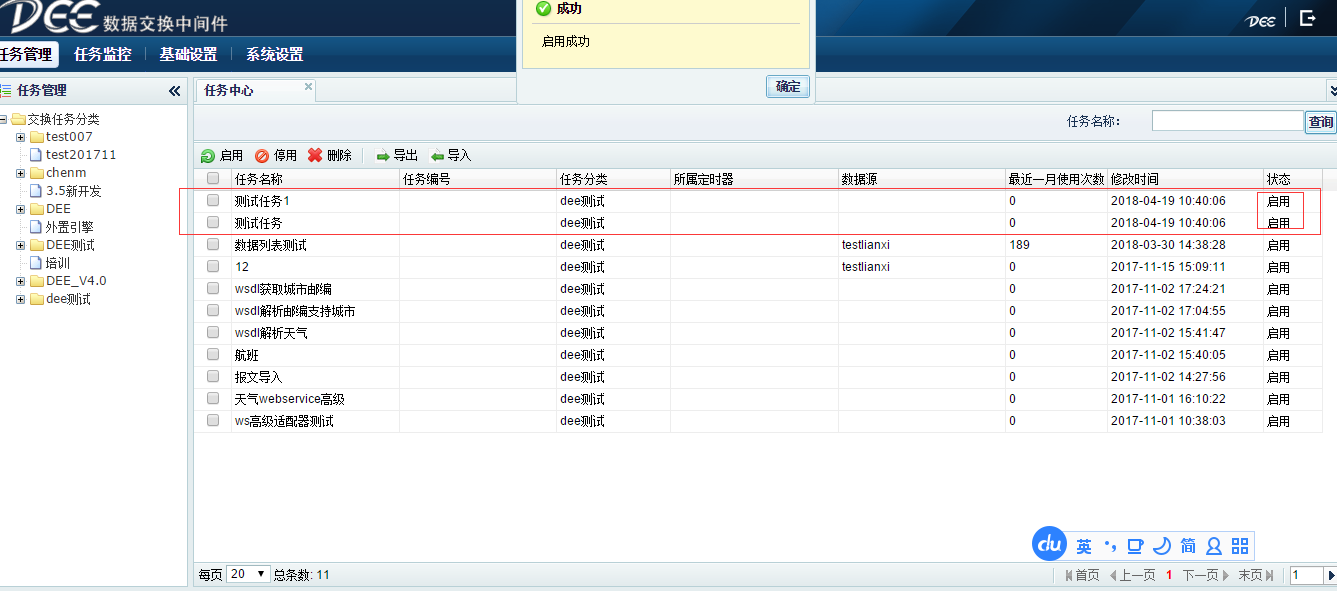Click 确定 button in success dialog
The width and height of the screenshot is (1337, 591).
click(788, 86)
